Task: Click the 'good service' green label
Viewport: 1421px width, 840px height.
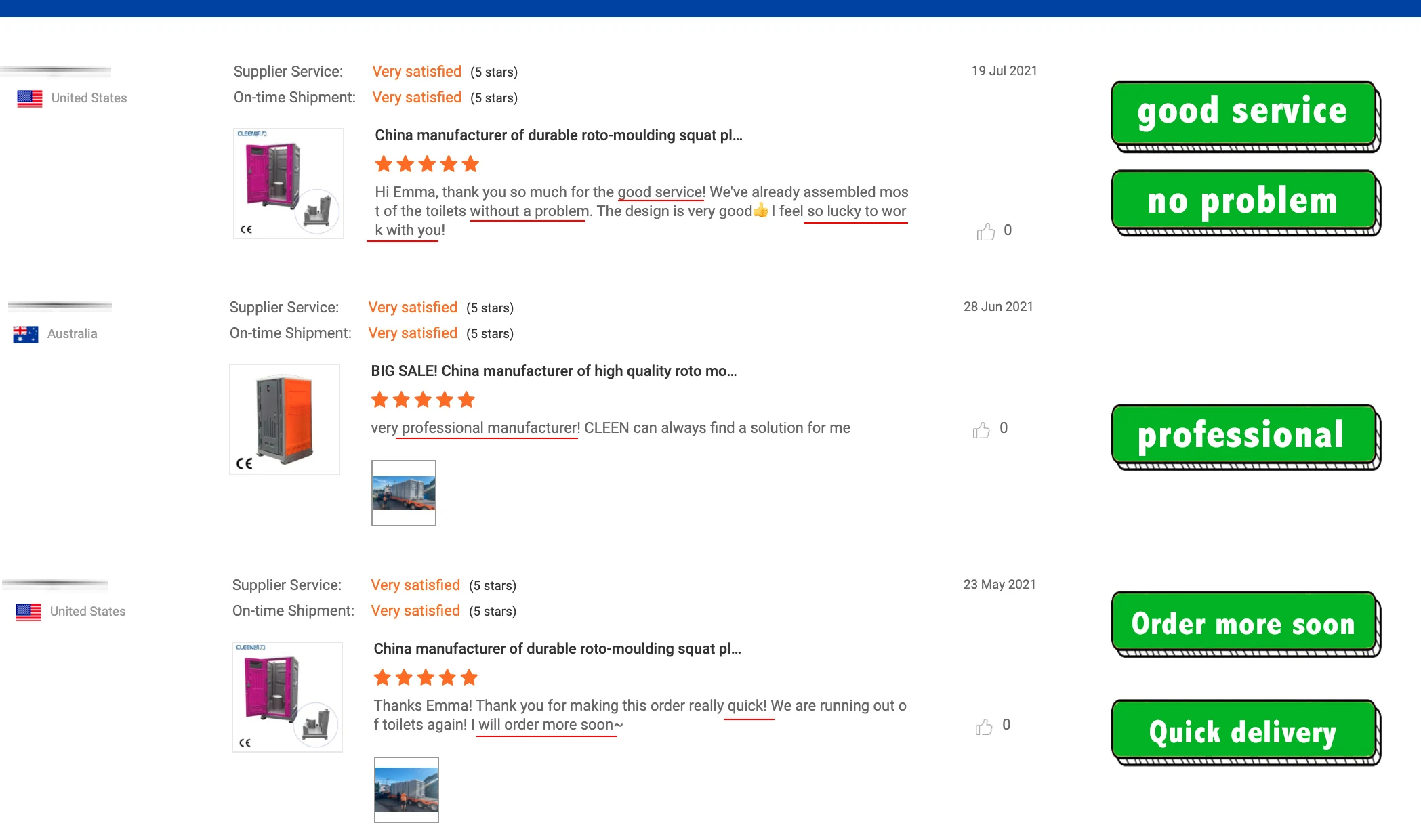Action: tap(1243, 112)
